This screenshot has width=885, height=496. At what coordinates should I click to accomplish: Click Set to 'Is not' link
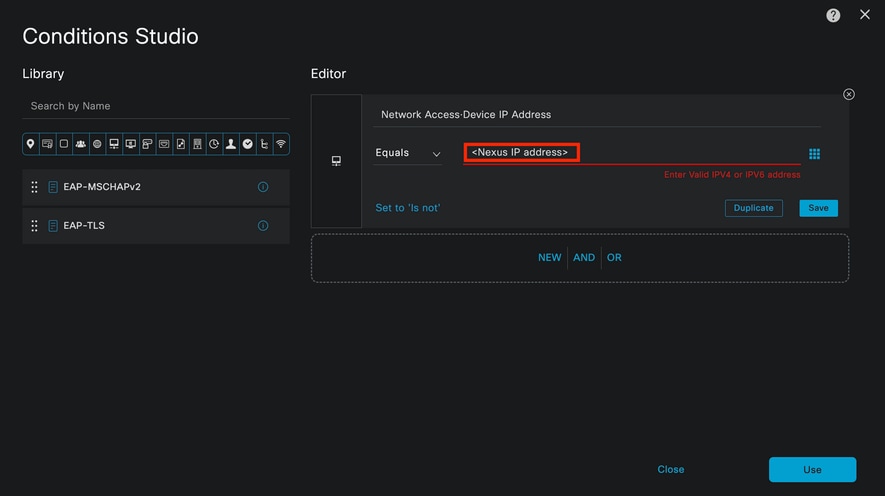[x=408, y=208]
